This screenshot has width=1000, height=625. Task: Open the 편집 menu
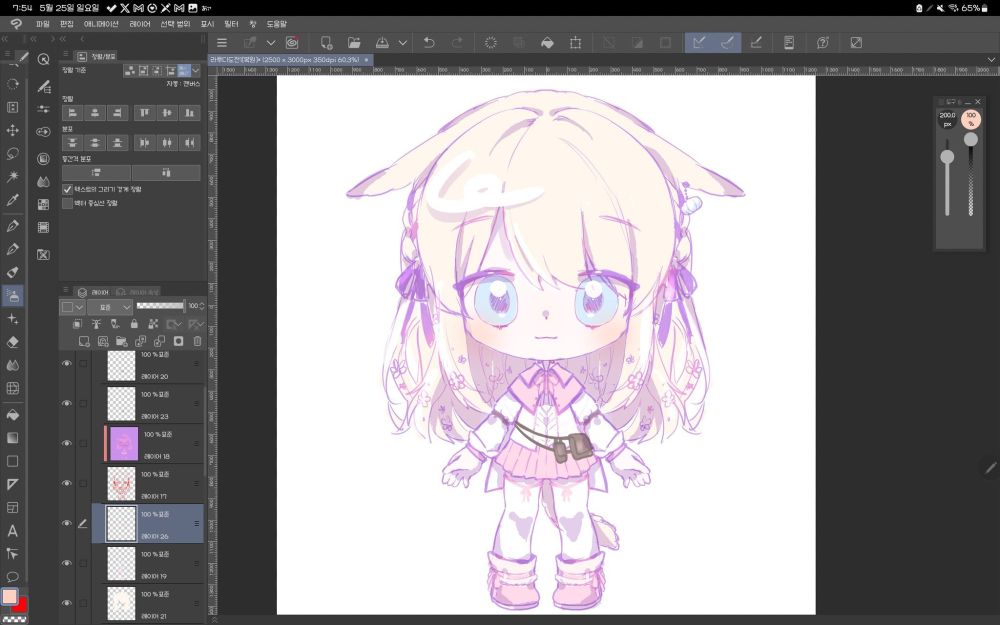[67, 24]
